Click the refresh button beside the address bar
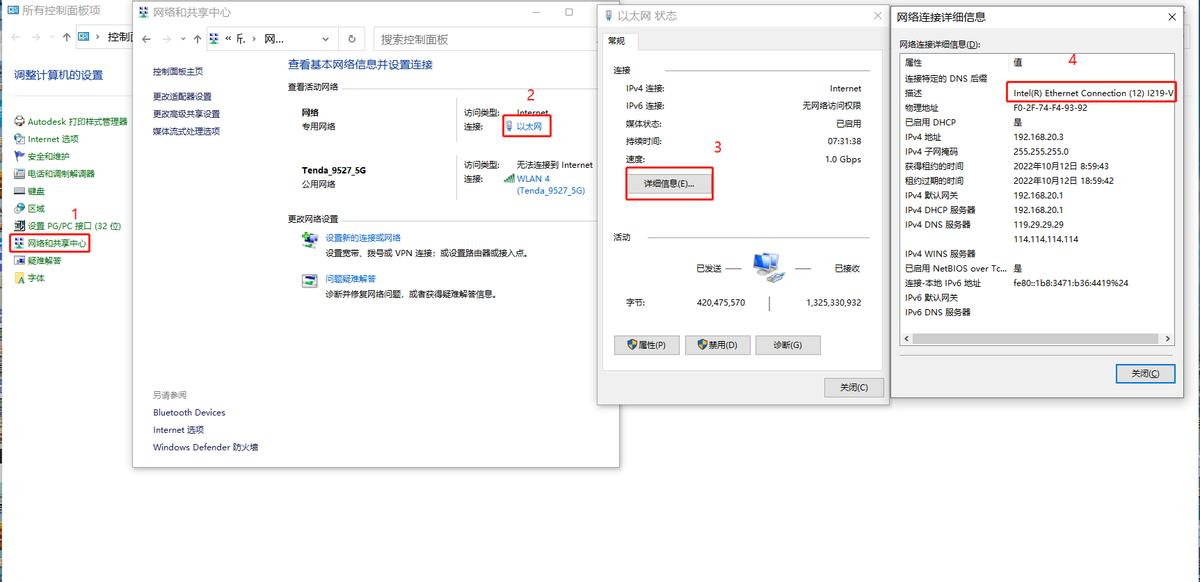1200x582 pixels. pos(352,39)
